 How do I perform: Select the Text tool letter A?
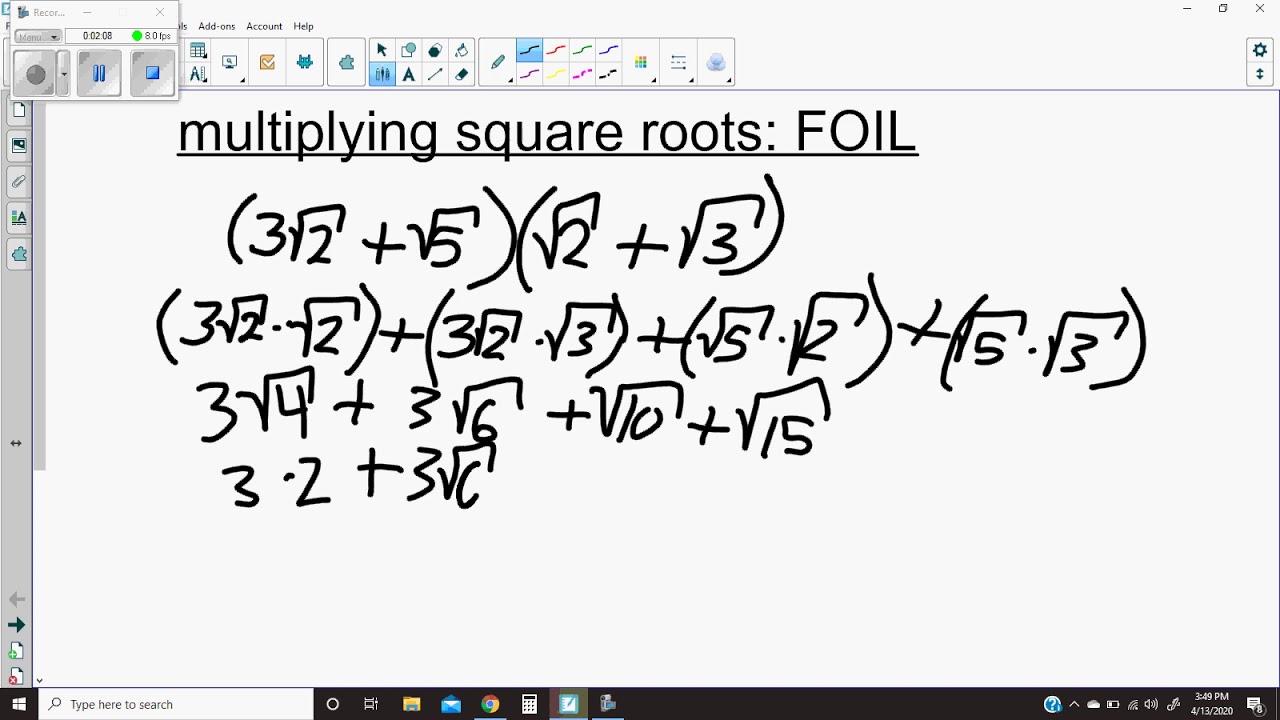[x=408, y=74]
